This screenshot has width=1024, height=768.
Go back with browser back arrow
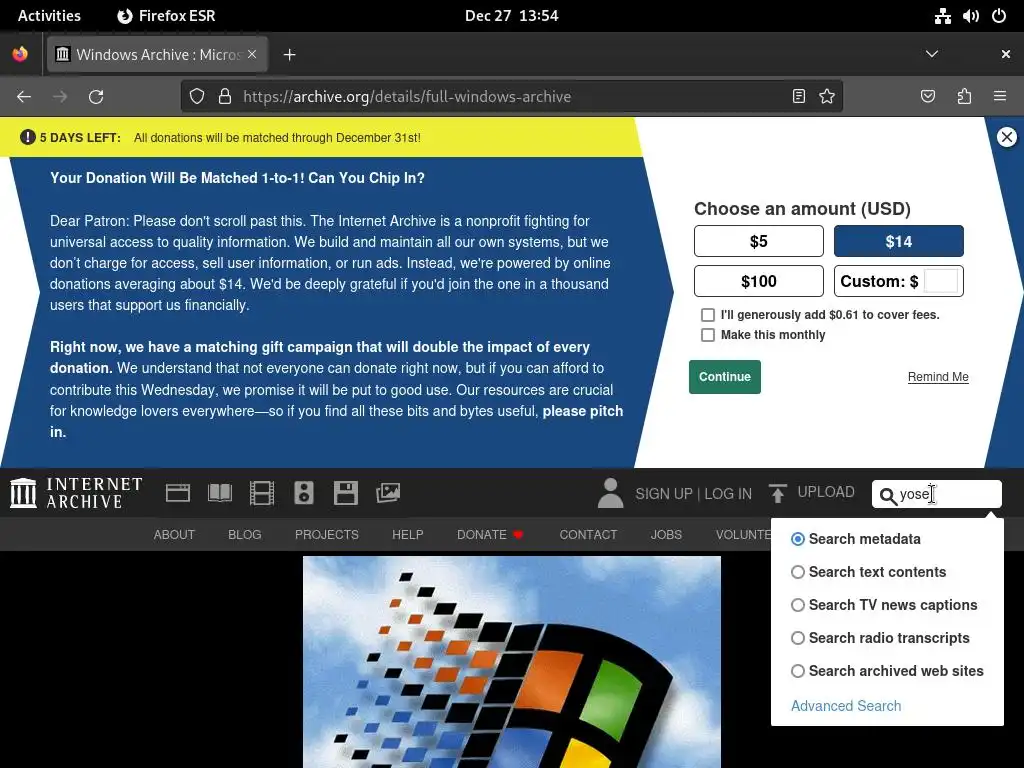24,97
